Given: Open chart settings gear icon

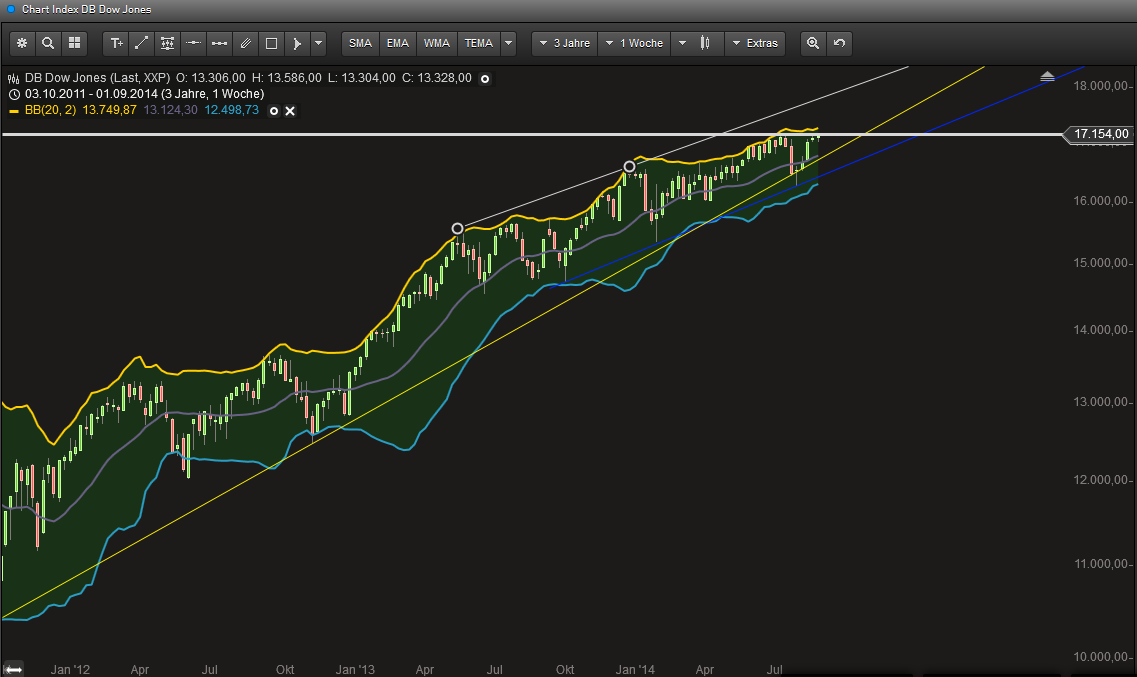Looking at the screenshot, I should coord(22,43).
